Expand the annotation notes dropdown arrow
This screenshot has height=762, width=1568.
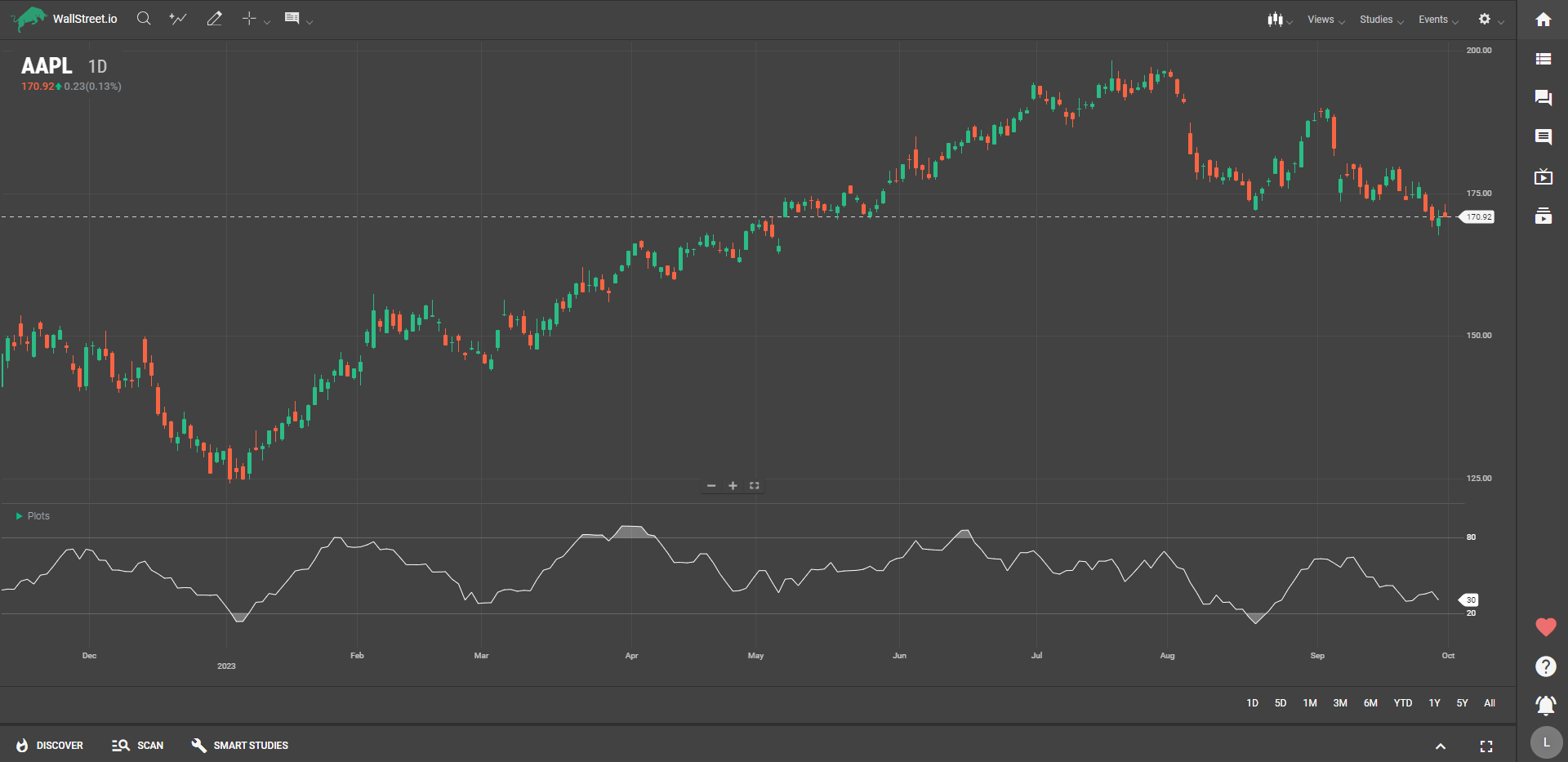[x=310, y=22]
